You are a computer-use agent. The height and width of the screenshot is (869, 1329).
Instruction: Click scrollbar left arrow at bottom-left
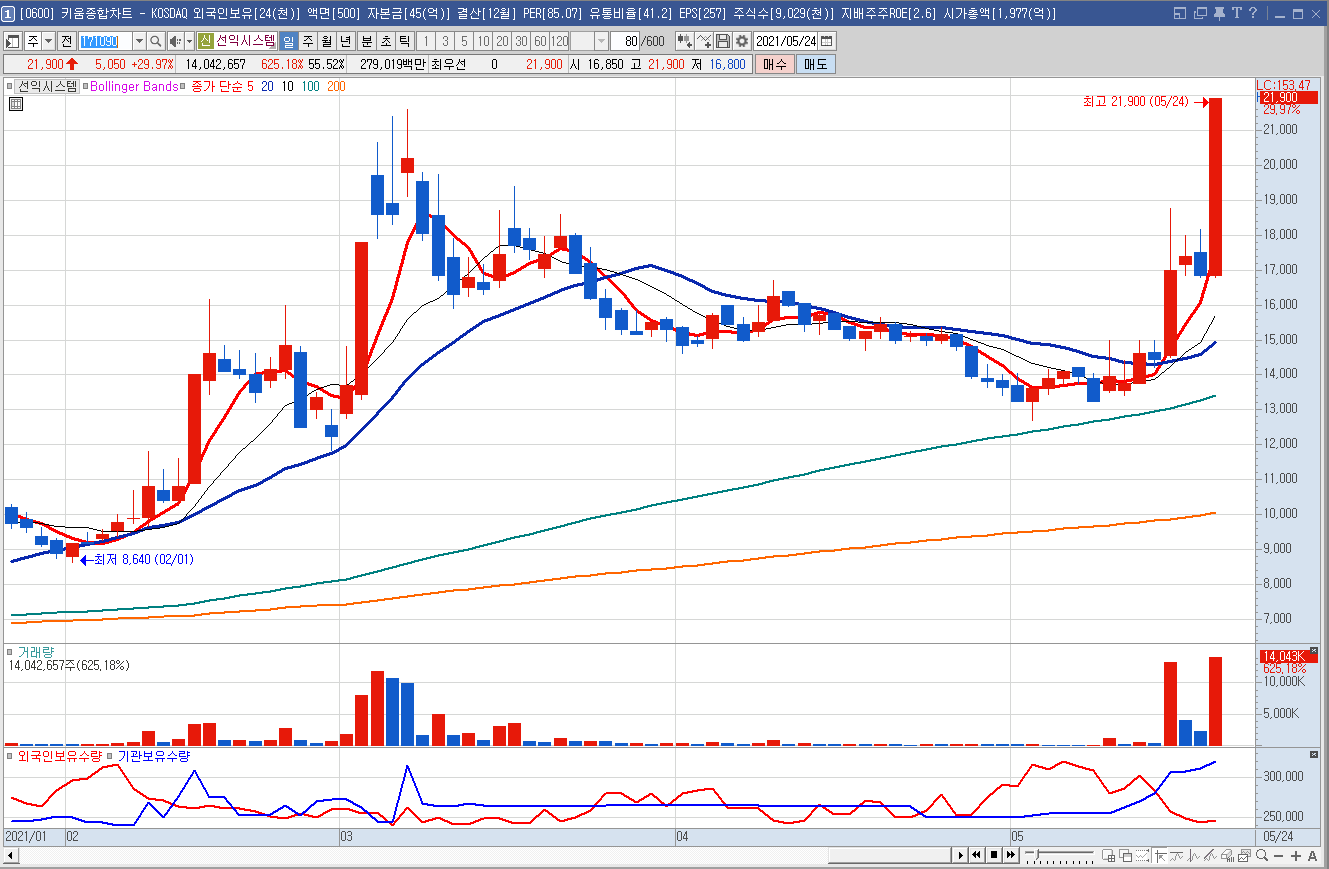[11, 856]
